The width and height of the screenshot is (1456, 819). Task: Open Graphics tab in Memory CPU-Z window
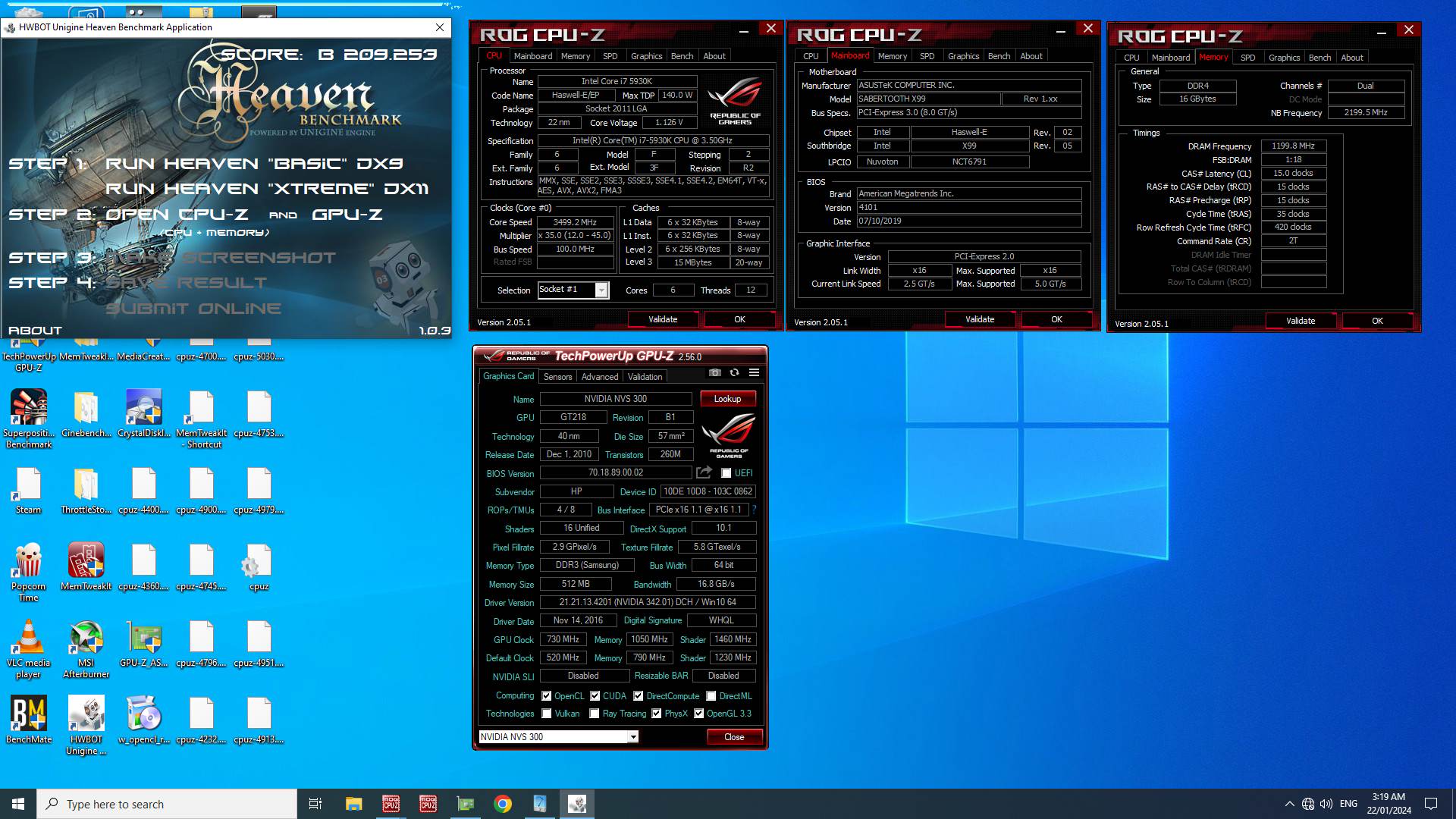tap(1284, 58)
